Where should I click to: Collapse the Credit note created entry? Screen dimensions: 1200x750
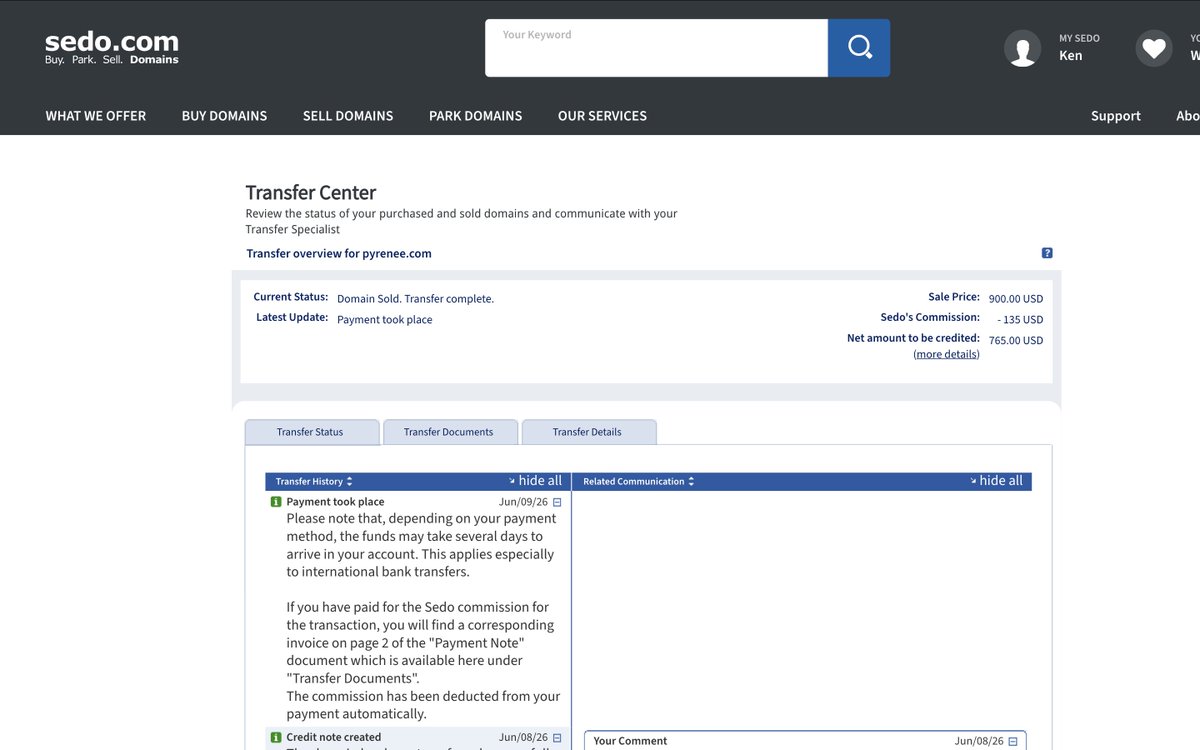click(x=557, y=738)
